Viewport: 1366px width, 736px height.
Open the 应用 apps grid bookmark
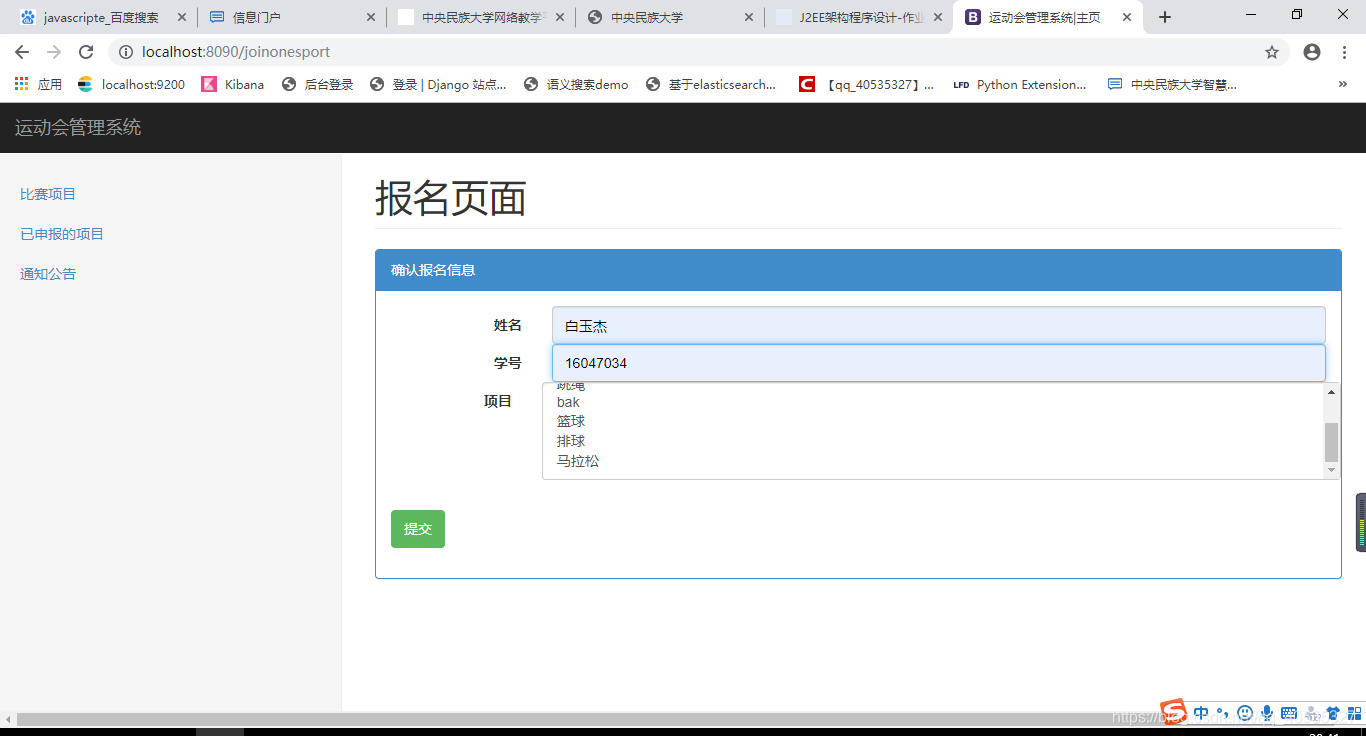click(x=38, y=85)
